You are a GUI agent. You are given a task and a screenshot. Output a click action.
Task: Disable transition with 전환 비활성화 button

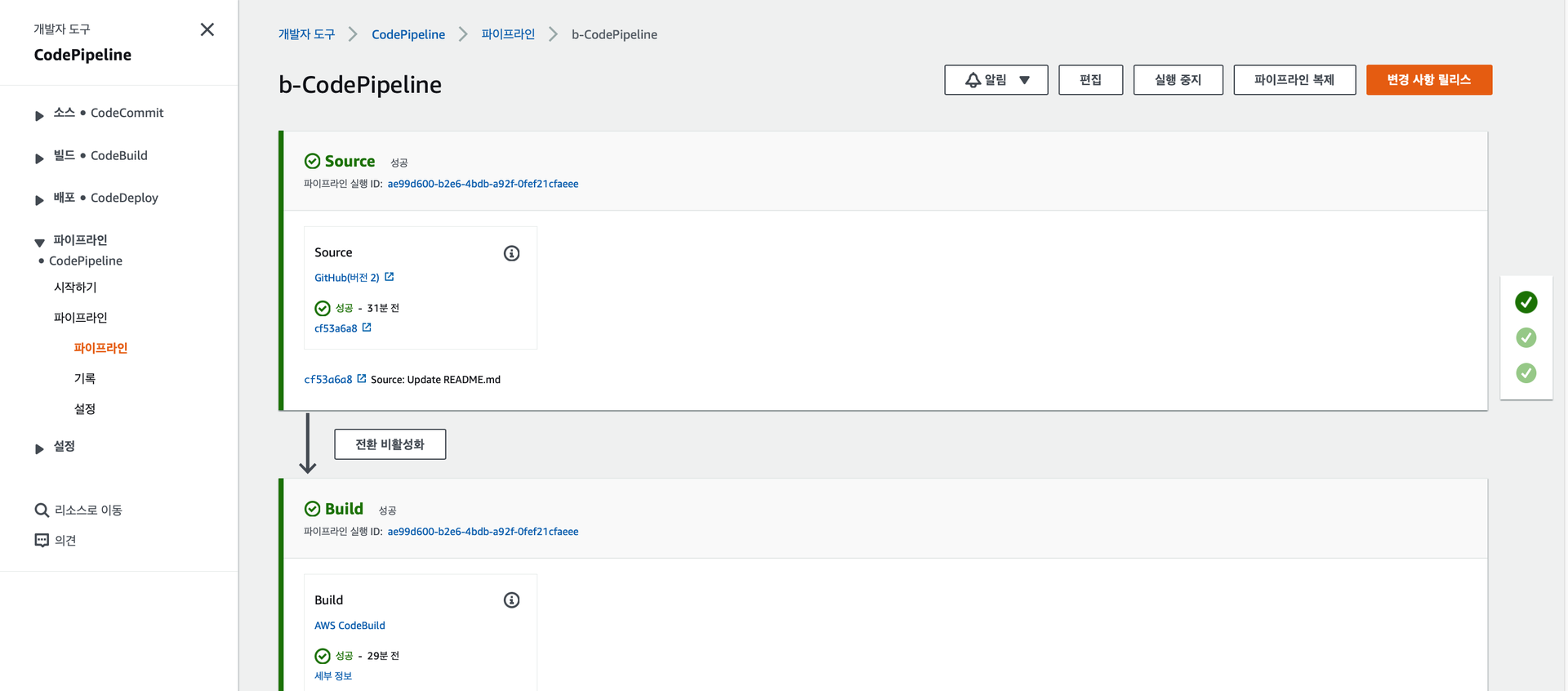[390, 444]
